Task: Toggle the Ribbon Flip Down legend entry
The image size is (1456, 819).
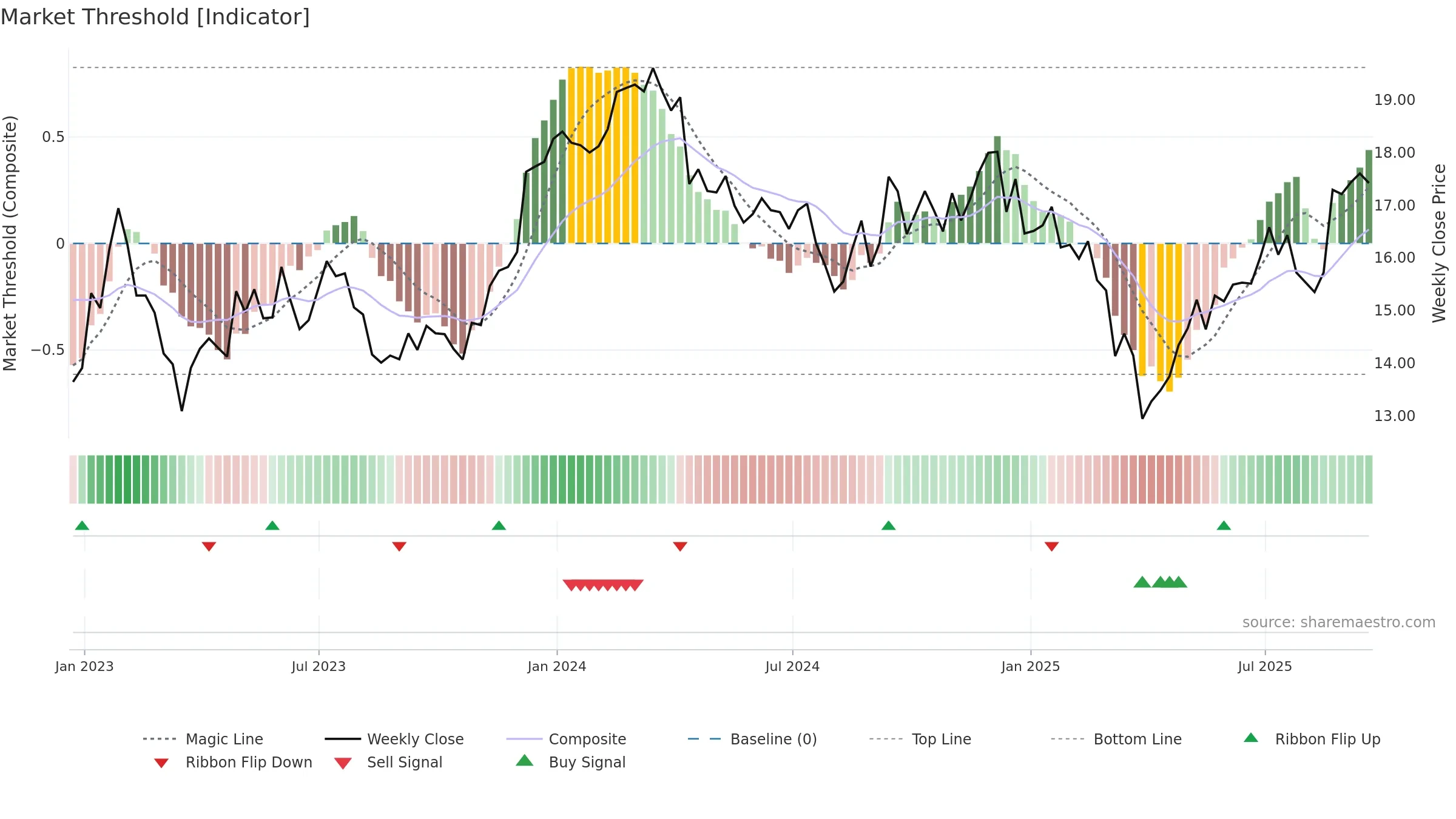Action: 232,762
